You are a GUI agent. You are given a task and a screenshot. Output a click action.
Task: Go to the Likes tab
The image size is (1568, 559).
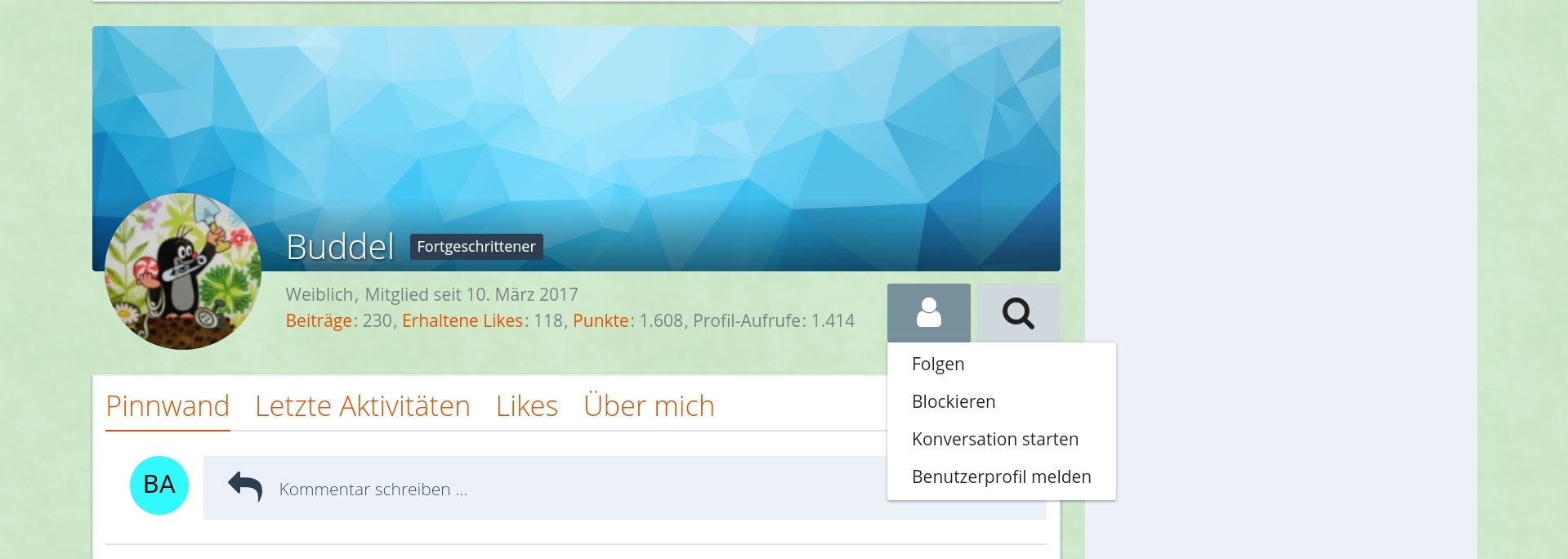526,406
